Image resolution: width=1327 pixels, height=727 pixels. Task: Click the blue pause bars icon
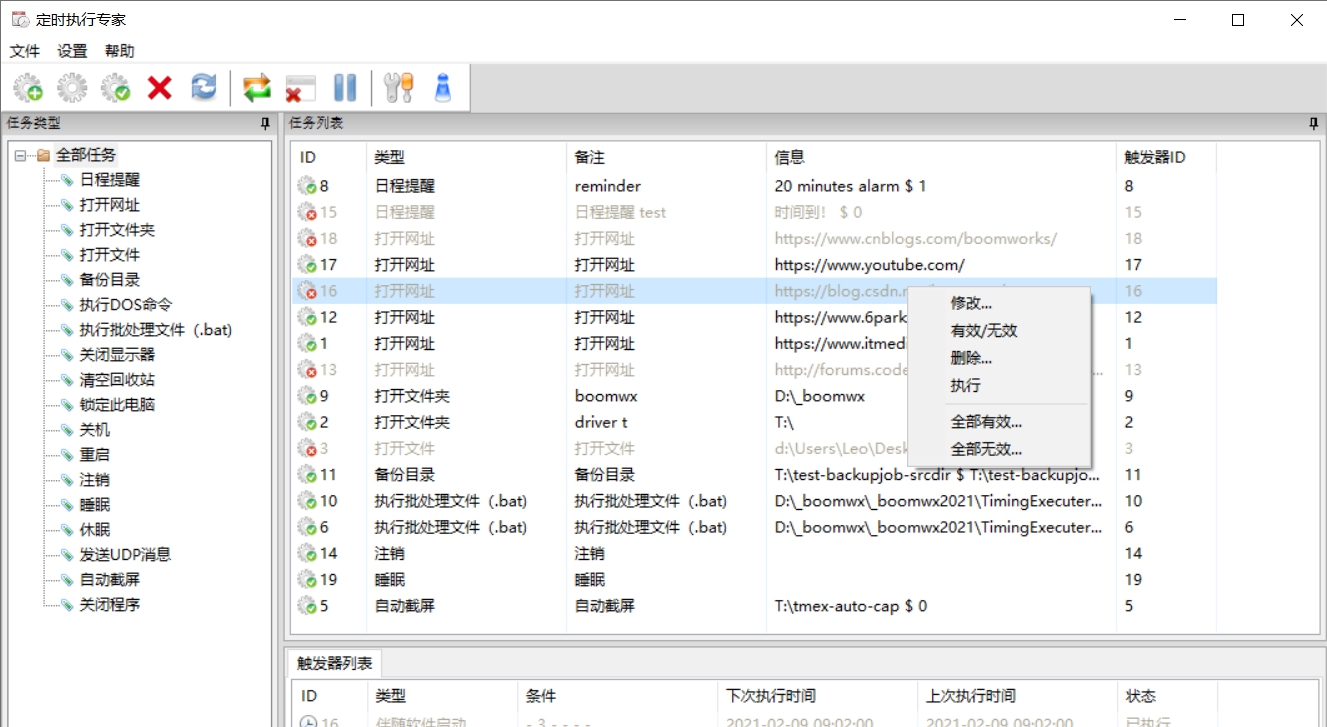tap(345, 88)
